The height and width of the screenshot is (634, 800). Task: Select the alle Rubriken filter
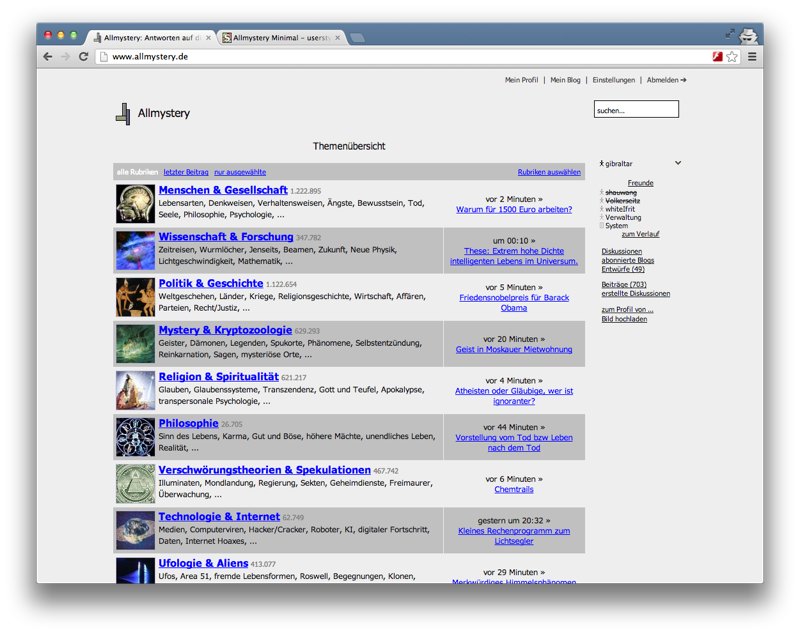[x=137, y=172]
